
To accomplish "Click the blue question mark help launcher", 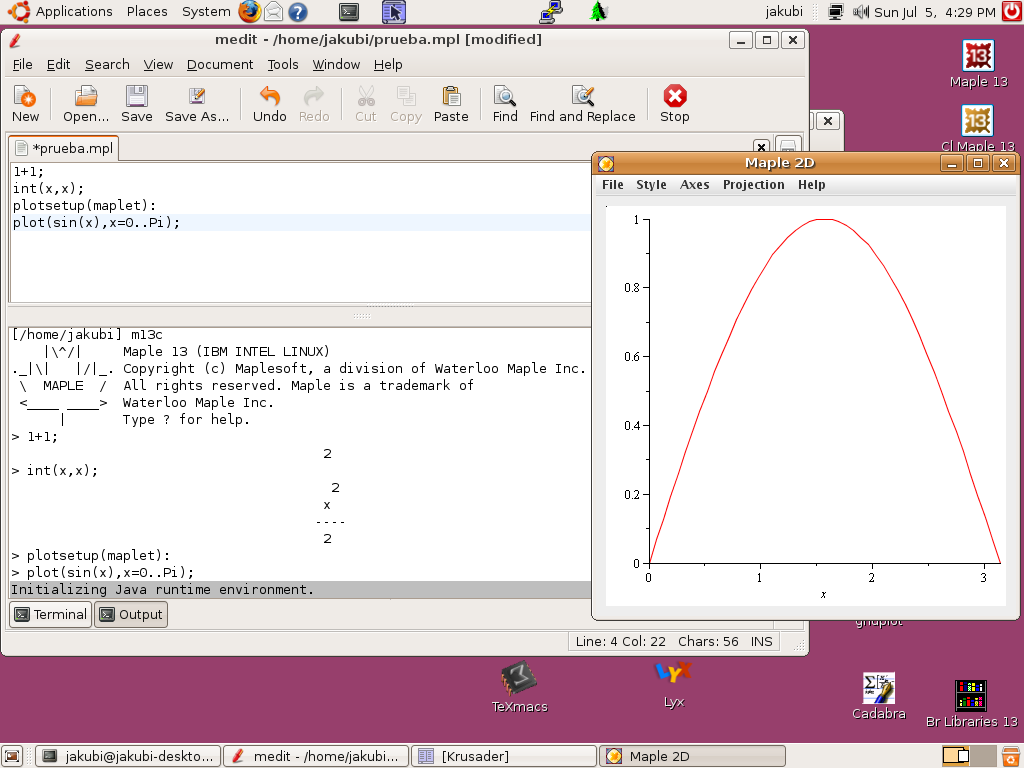I will pyautogui.click(x=298, y=12).
